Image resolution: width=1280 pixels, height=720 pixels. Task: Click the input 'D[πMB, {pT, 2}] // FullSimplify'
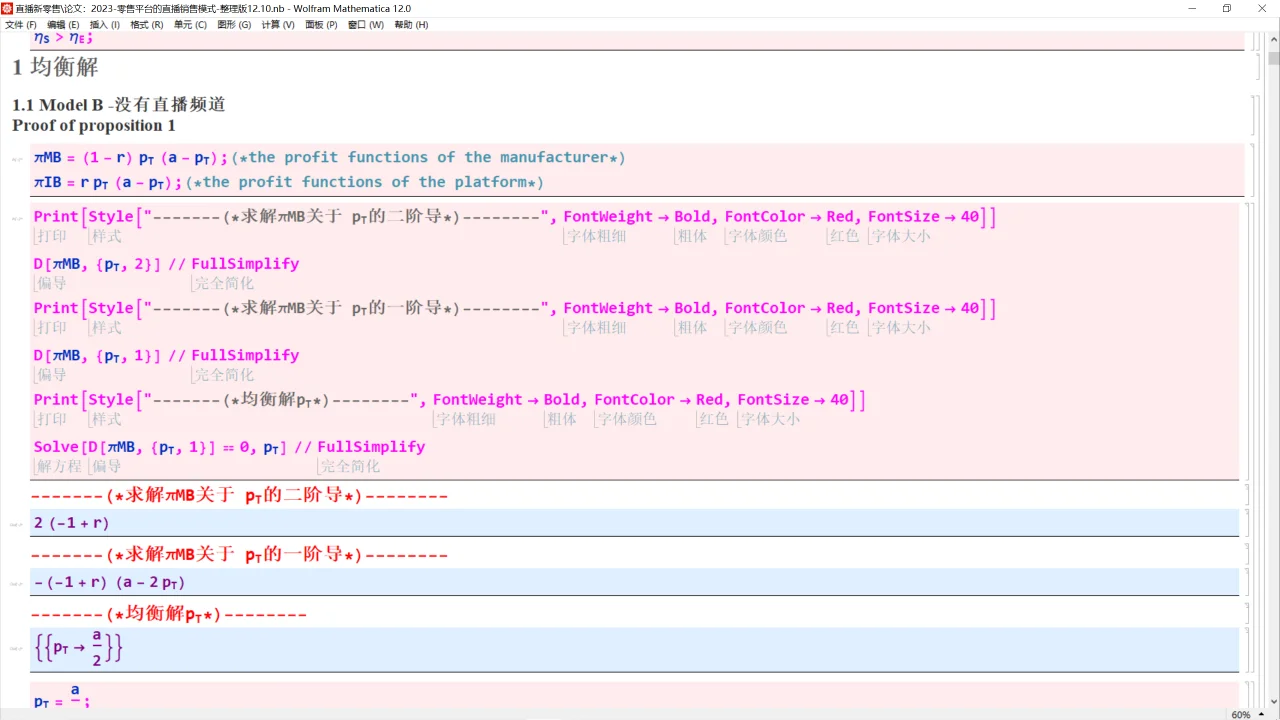[x=166, y=265]
